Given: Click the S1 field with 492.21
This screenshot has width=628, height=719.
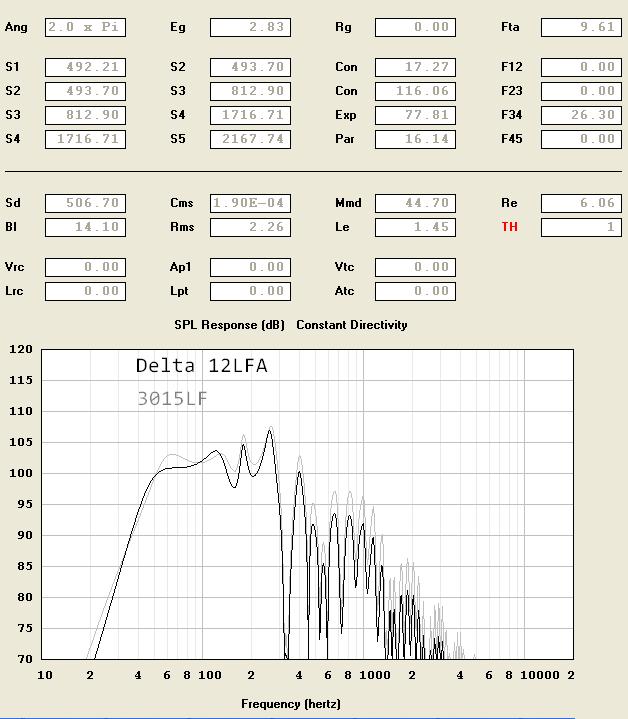Looking at the screenshot, I should (x=85, y=67).
